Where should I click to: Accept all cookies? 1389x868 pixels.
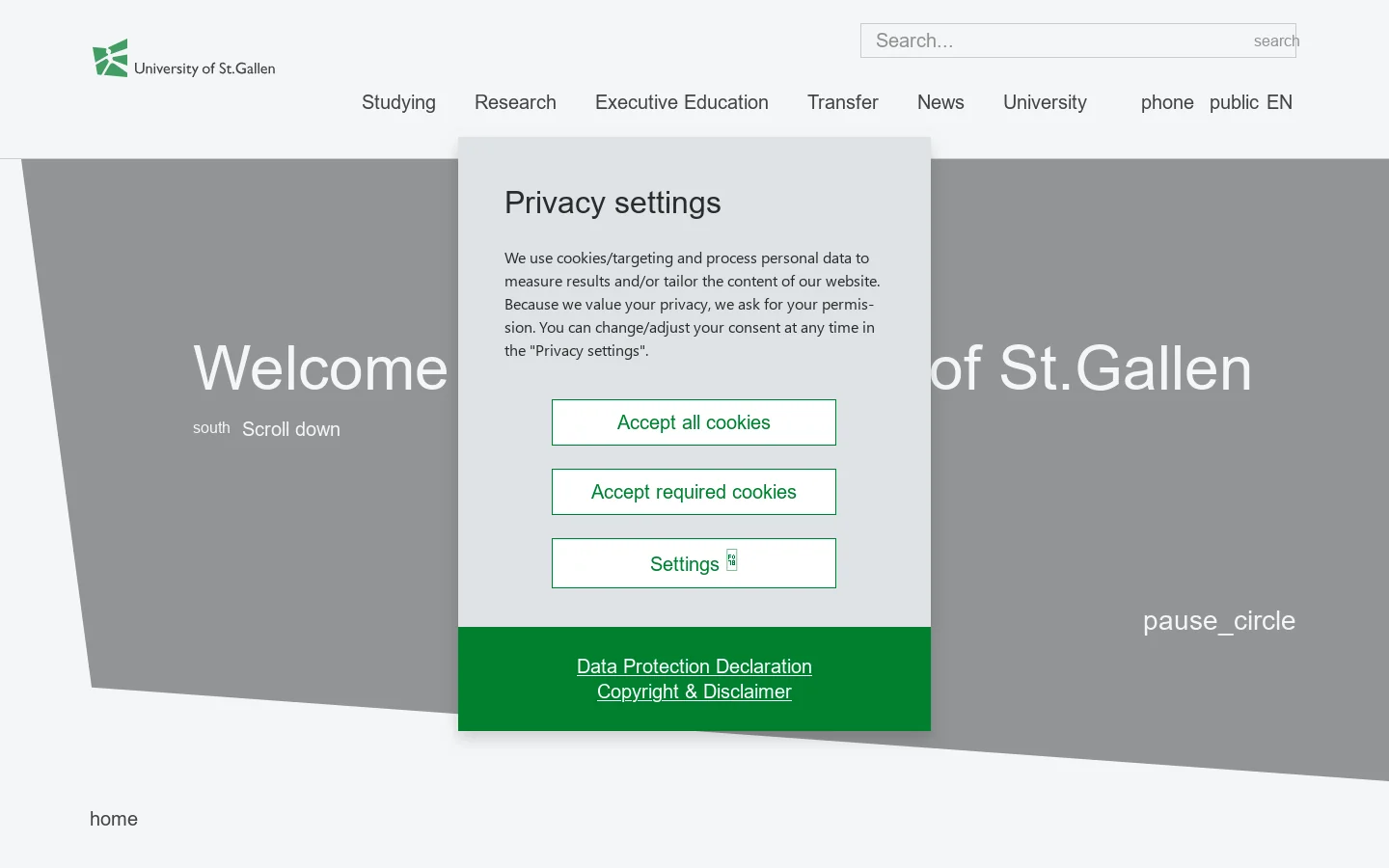point(694,422)
